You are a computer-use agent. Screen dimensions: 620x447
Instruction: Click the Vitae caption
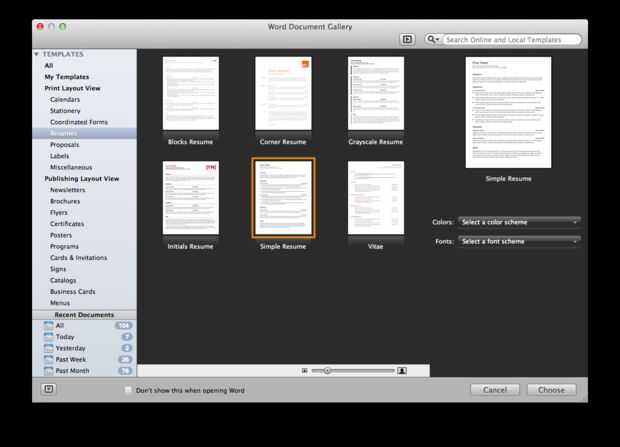pyautogui.click(x=376, y=246)
